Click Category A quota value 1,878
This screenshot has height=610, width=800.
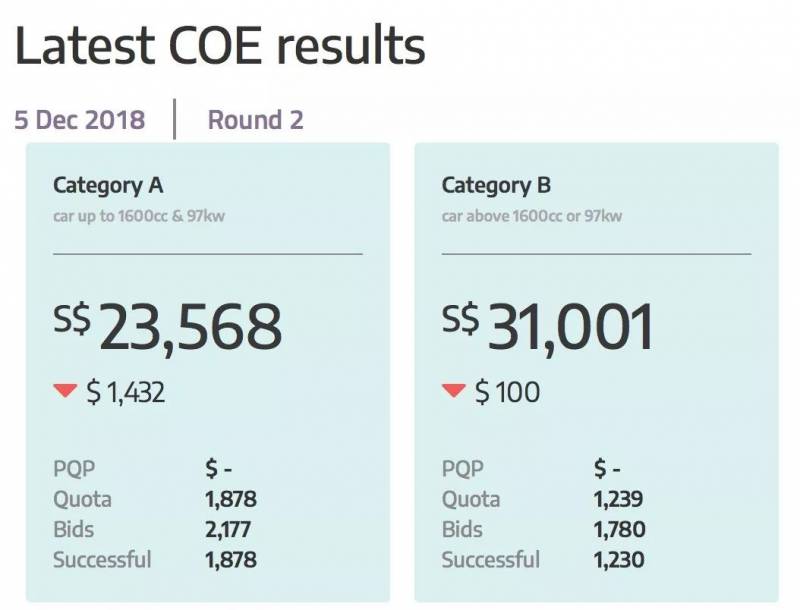coord(230,499)
